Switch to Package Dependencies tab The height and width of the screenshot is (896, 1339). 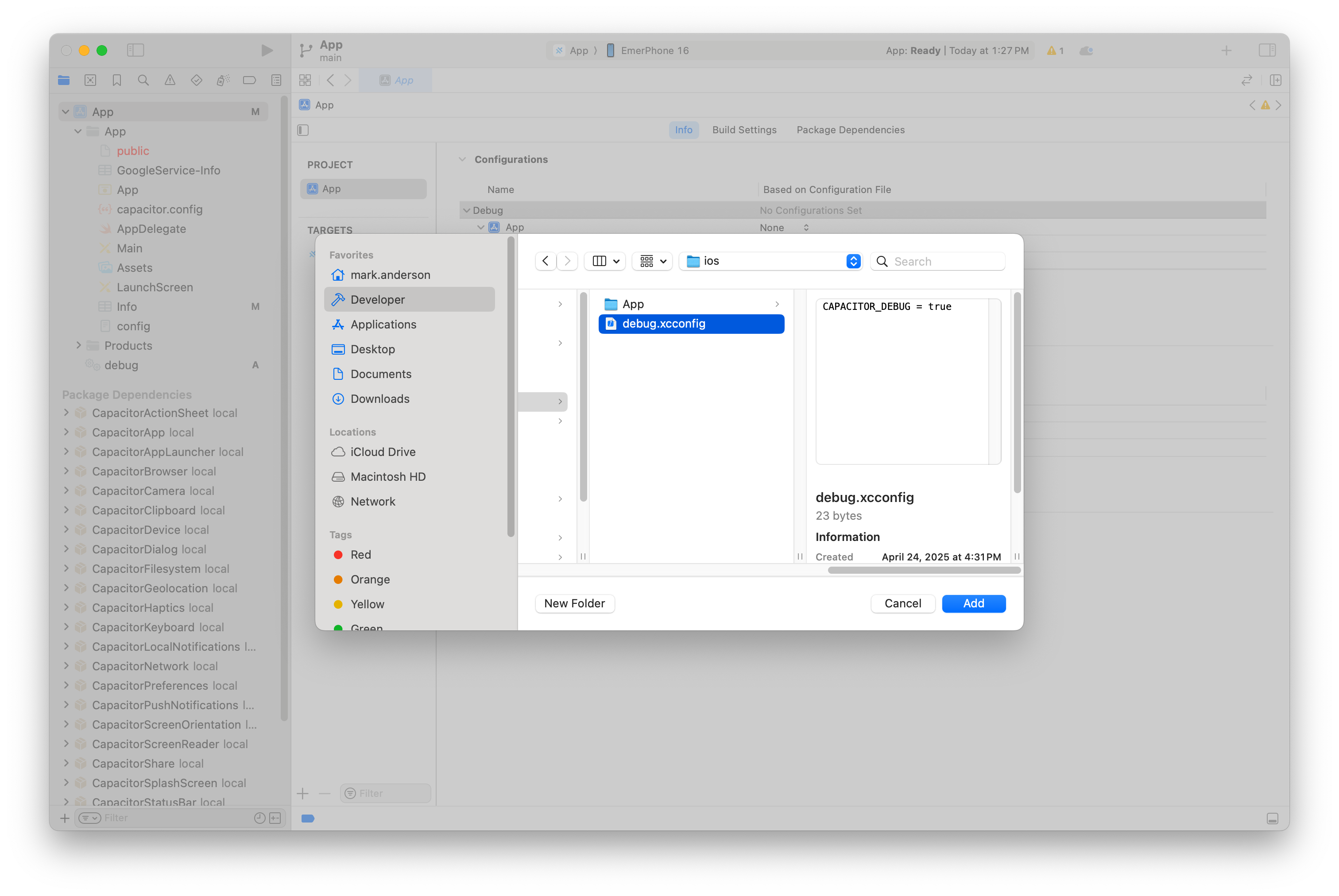[x=850, y=130]
